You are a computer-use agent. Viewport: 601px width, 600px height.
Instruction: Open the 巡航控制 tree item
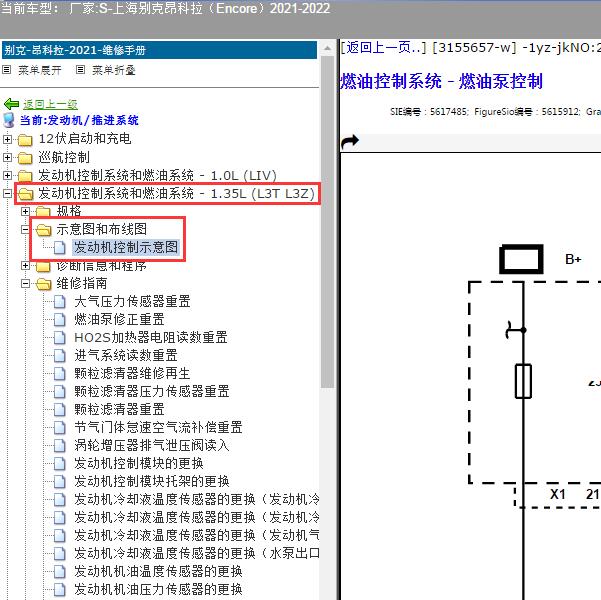[x=64, y=157]
